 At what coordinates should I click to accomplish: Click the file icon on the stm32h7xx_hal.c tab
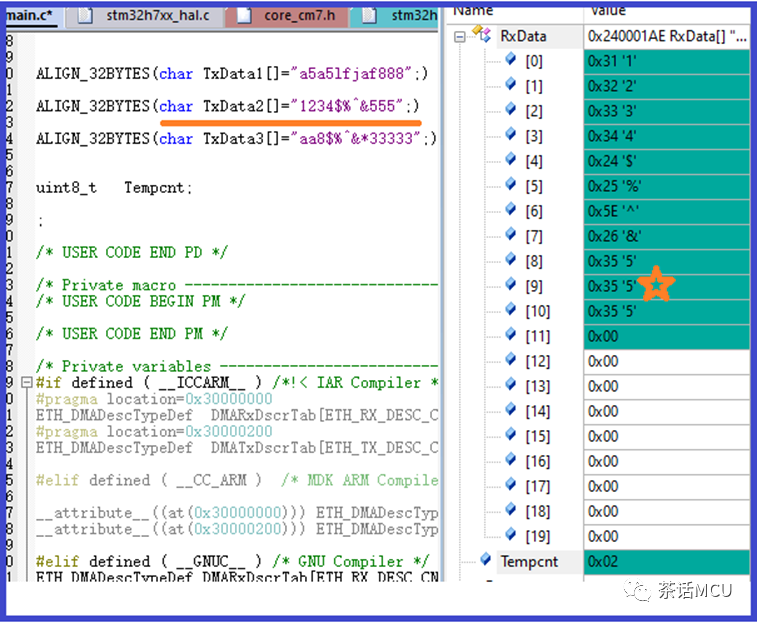pyautogui.click(x=85, y=15)
